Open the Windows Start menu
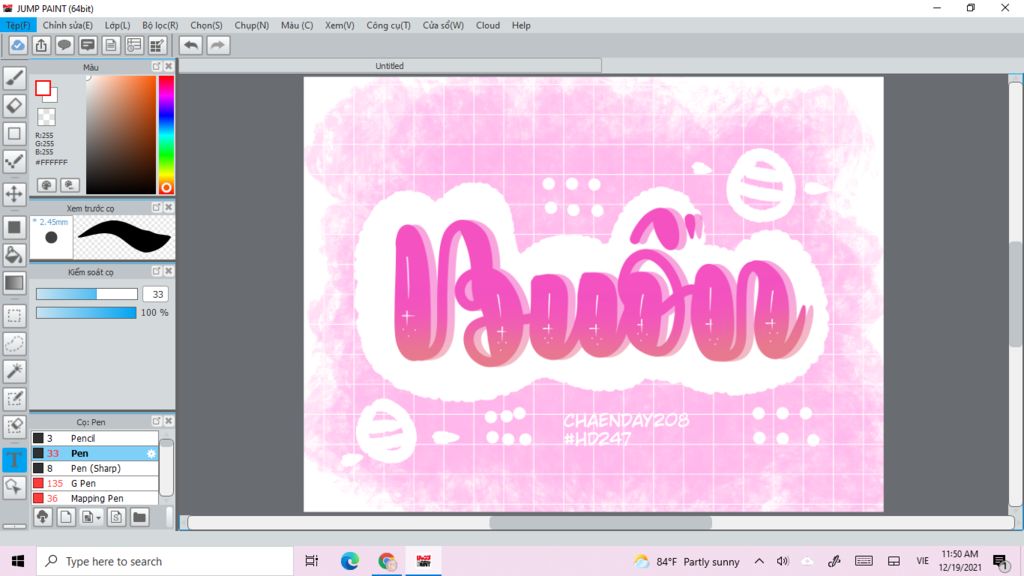The height and width of the screenshot is (576, 1024). (18, 562)
